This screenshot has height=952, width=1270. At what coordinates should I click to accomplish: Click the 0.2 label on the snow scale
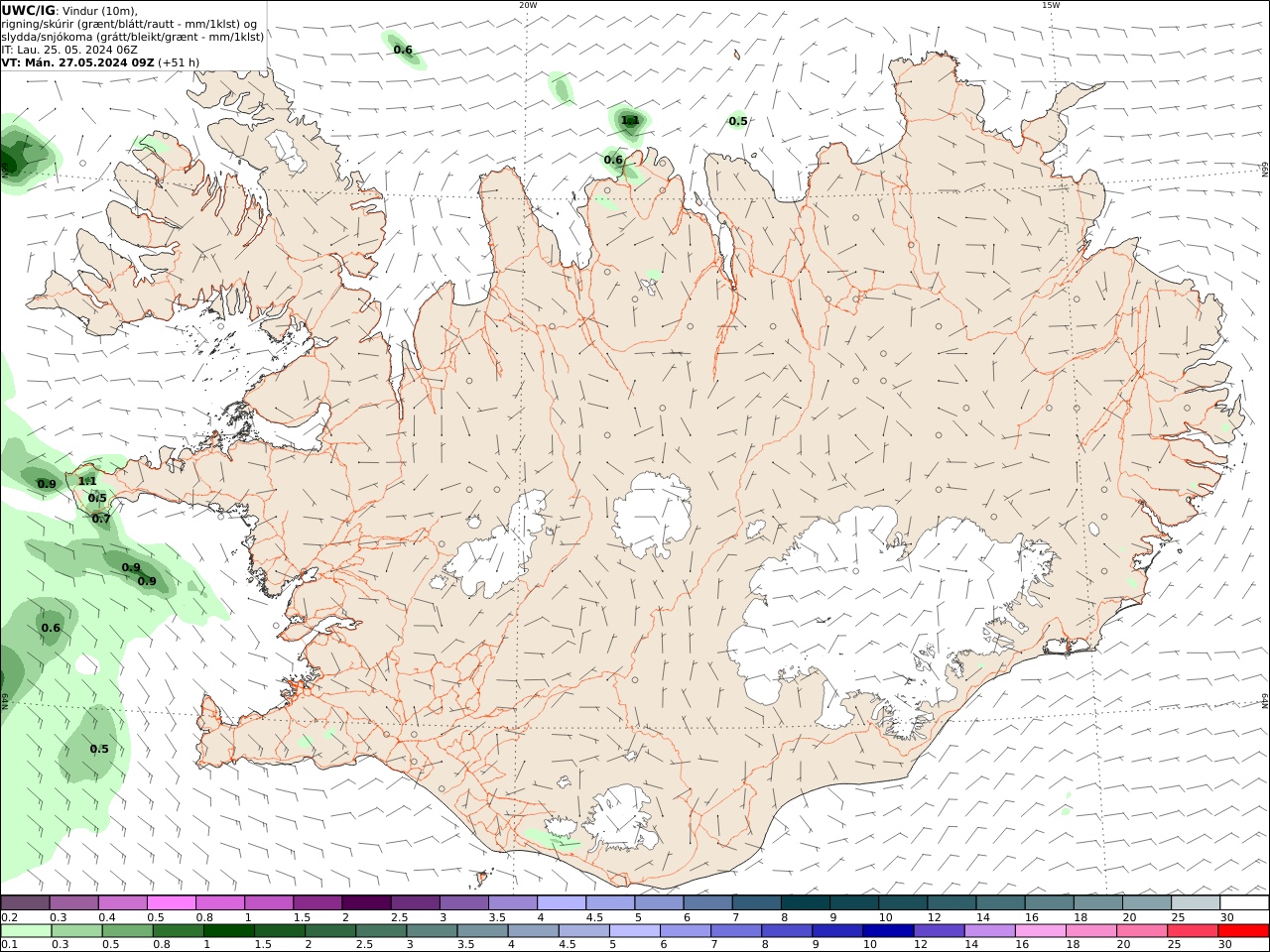coord(9,917)
